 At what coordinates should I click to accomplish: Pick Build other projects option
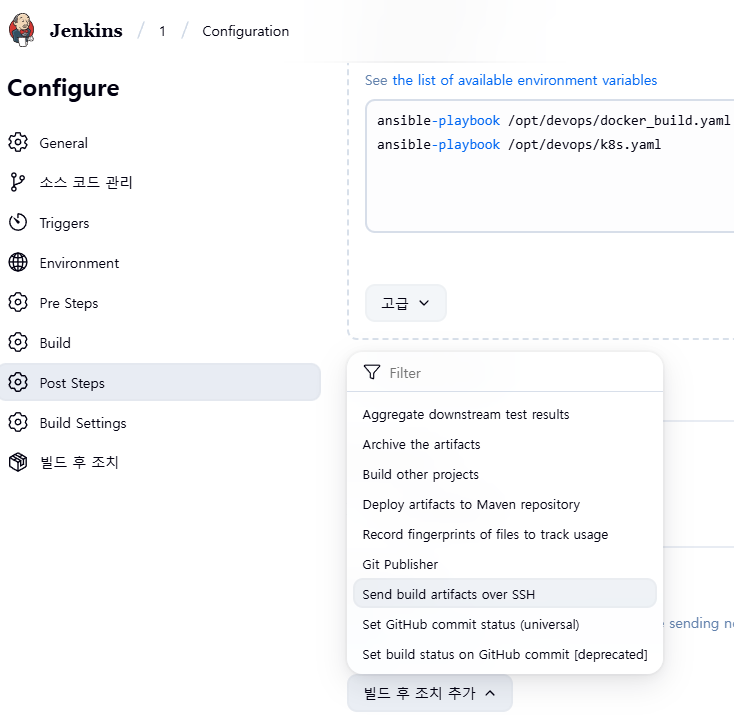pyautogui.click(x=420, y=474)
